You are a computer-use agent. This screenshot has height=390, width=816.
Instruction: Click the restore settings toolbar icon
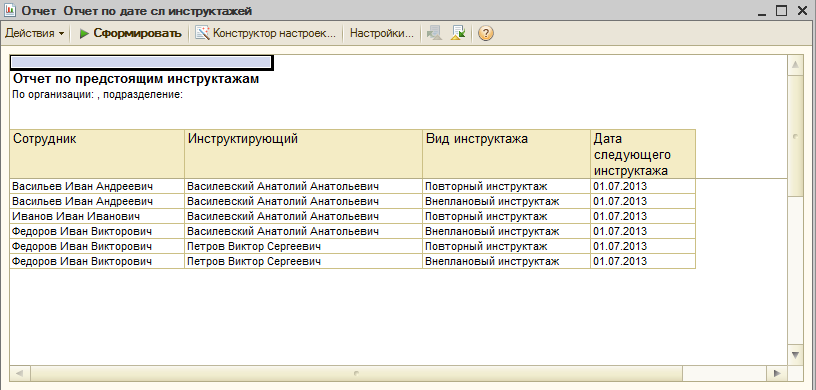point(434,33)
